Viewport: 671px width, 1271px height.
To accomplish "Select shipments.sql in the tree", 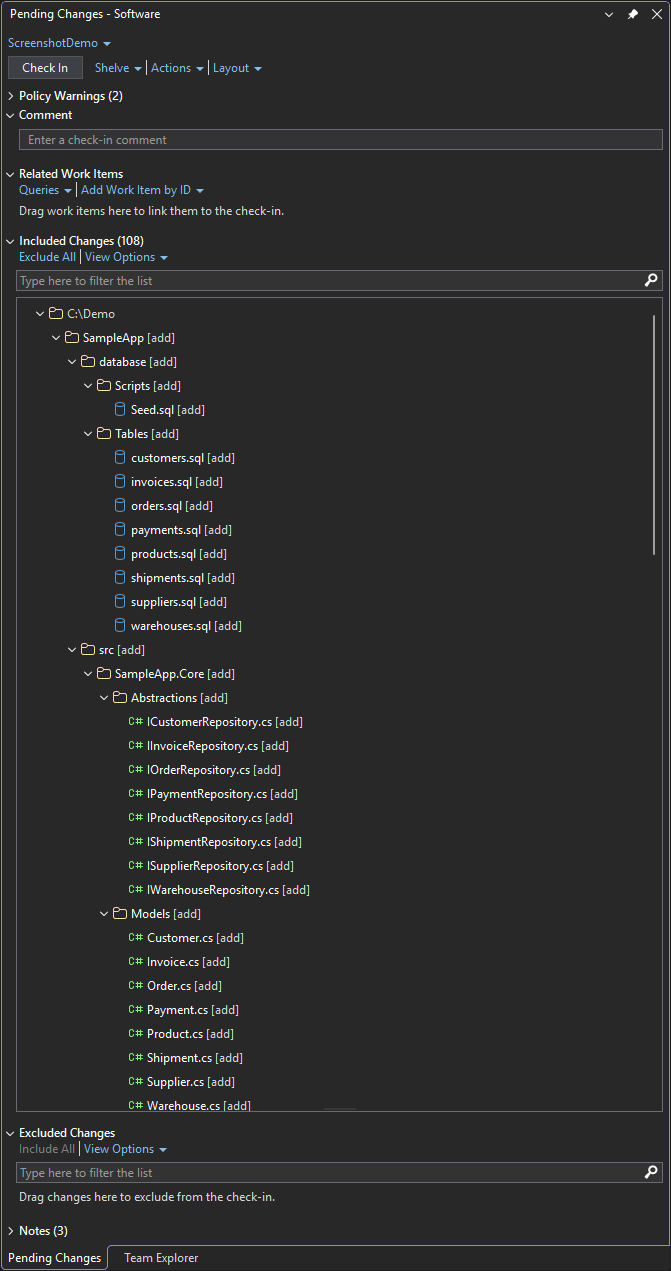I will click(183, 577).
